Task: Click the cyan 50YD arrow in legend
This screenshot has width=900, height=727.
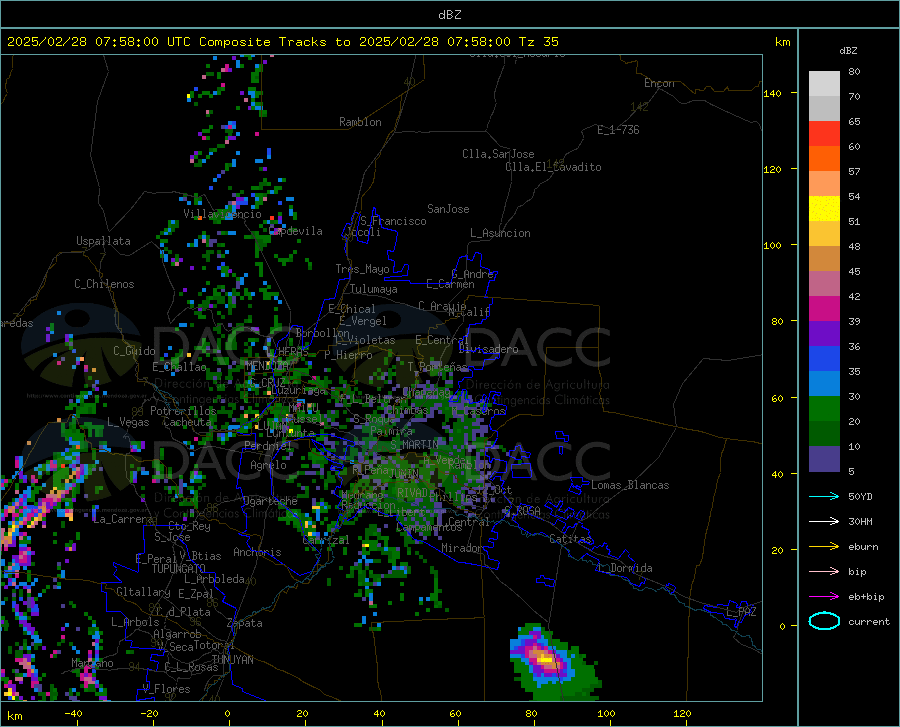Action: point(824,496)
